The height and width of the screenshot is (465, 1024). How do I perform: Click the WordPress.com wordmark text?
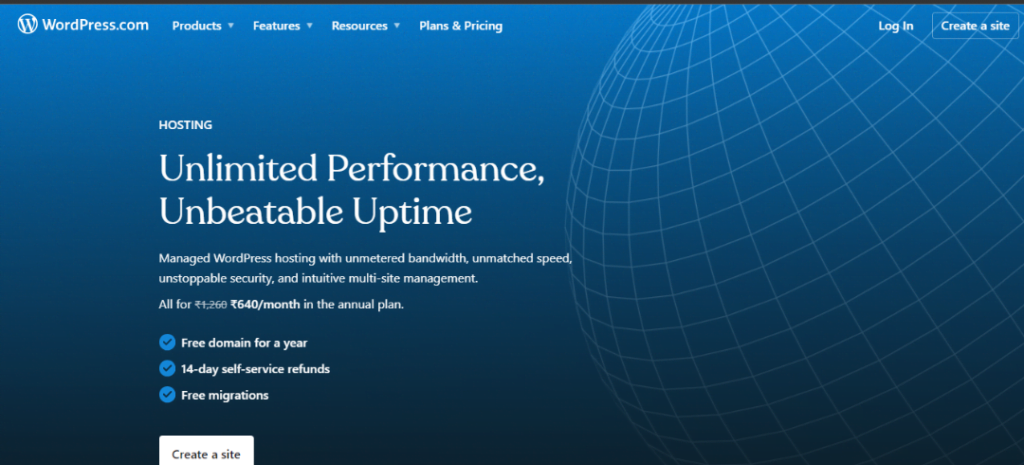point(95,25)
